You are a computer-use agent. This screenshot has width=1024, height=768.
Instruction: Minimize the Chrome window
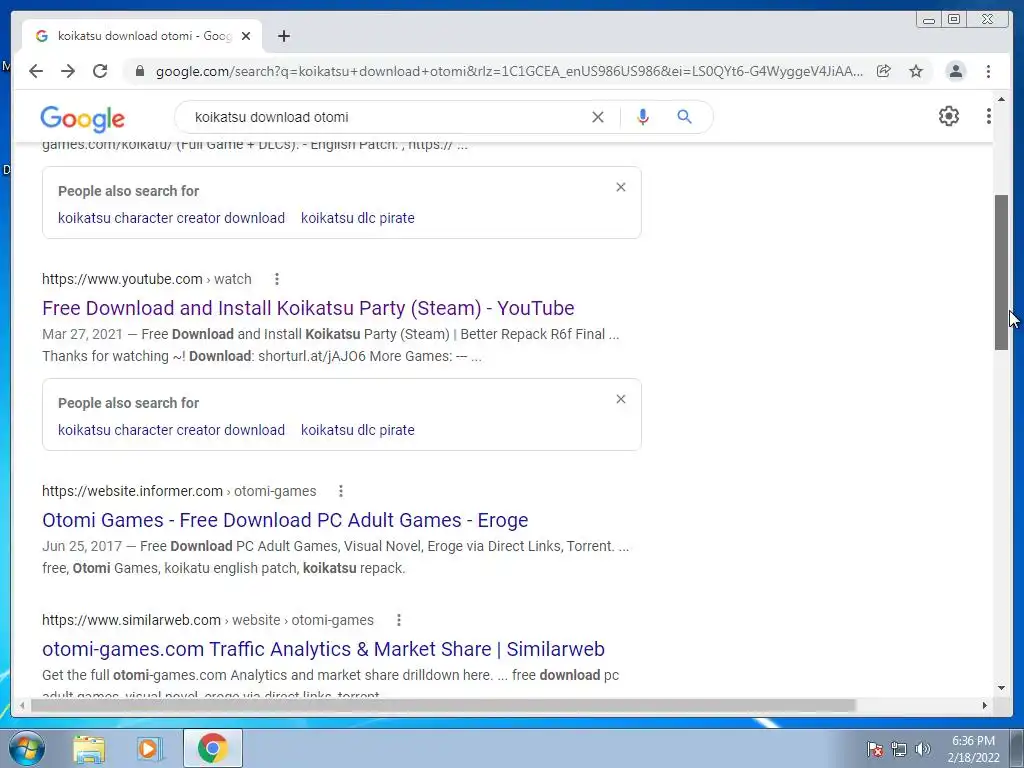pyautogui.click(x=929, y=20)
